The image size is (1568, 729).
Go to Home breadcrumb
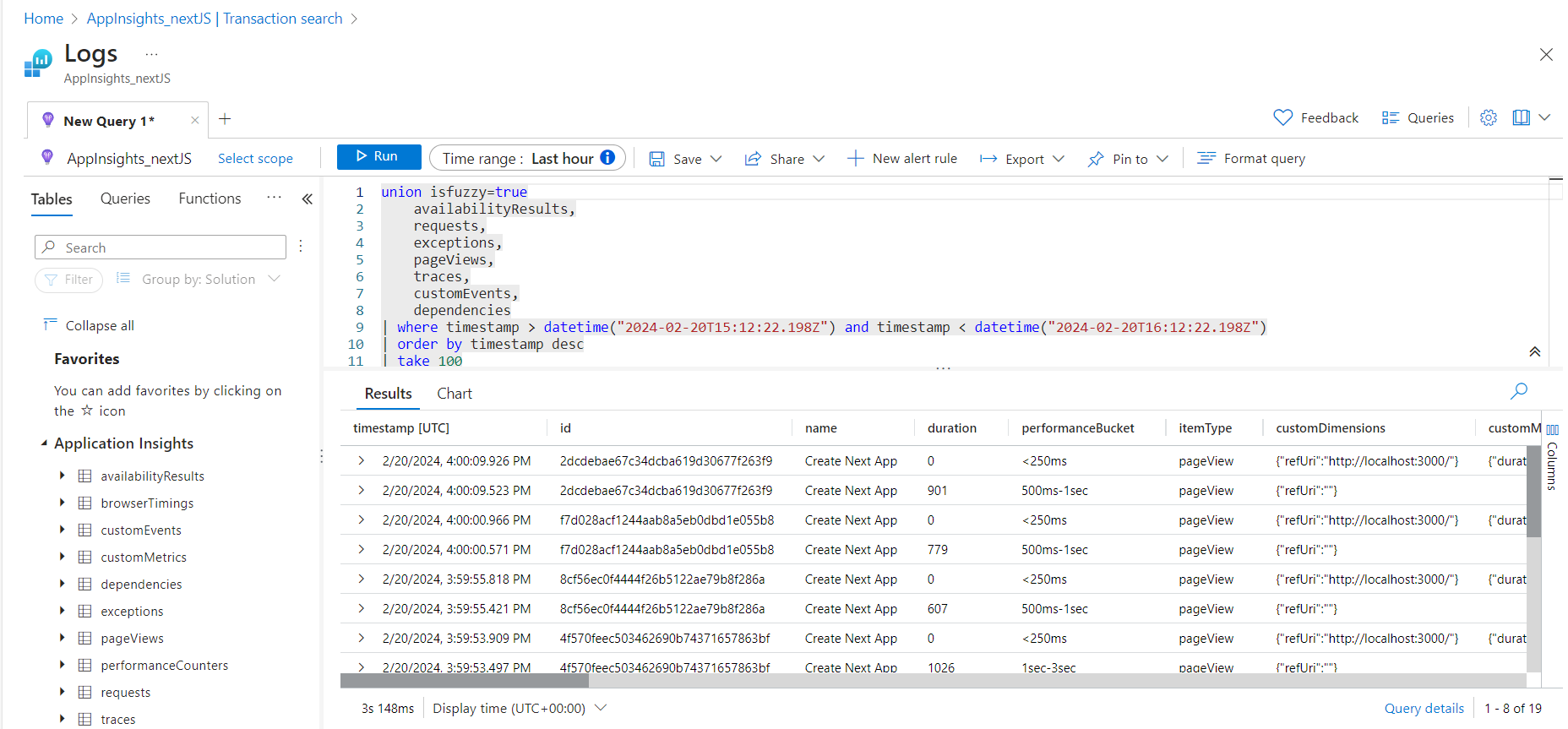(44, 19)
